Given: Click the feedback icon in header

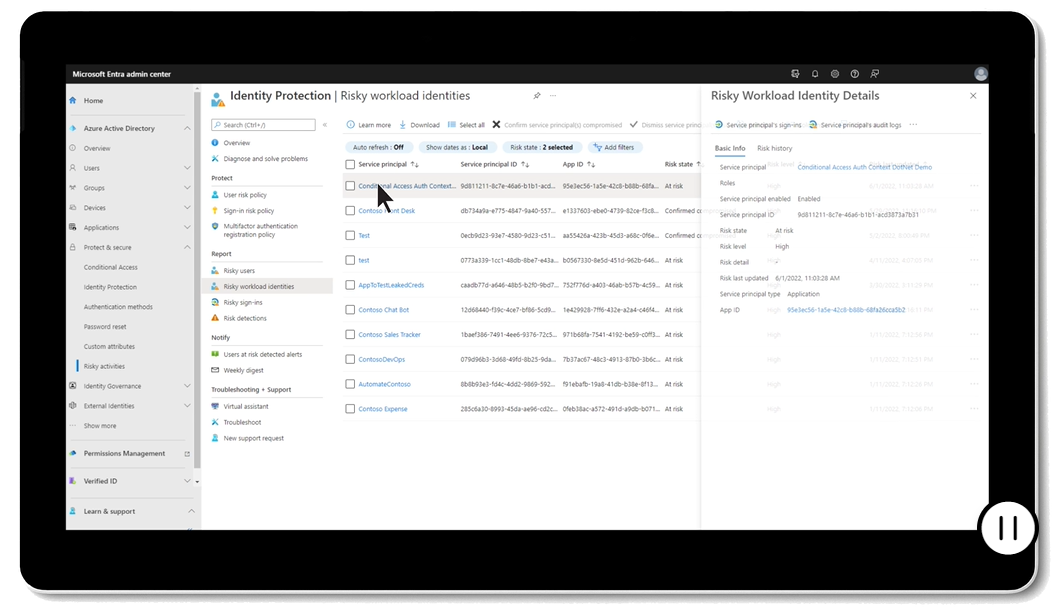Looking at the screenshot, I should 875,74.
